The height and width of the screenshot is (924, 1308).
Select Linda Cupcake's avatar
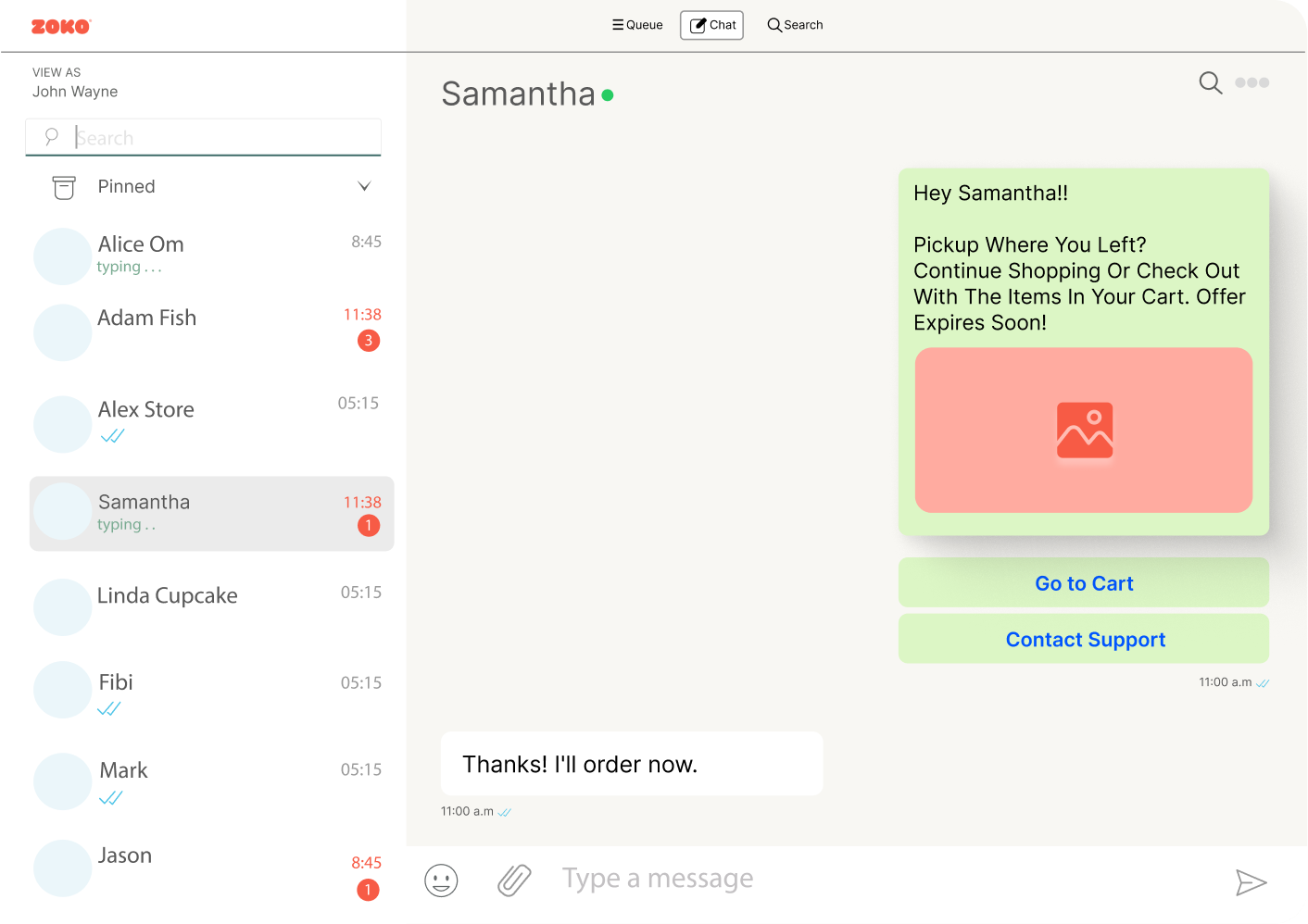(x=62, y=607)
